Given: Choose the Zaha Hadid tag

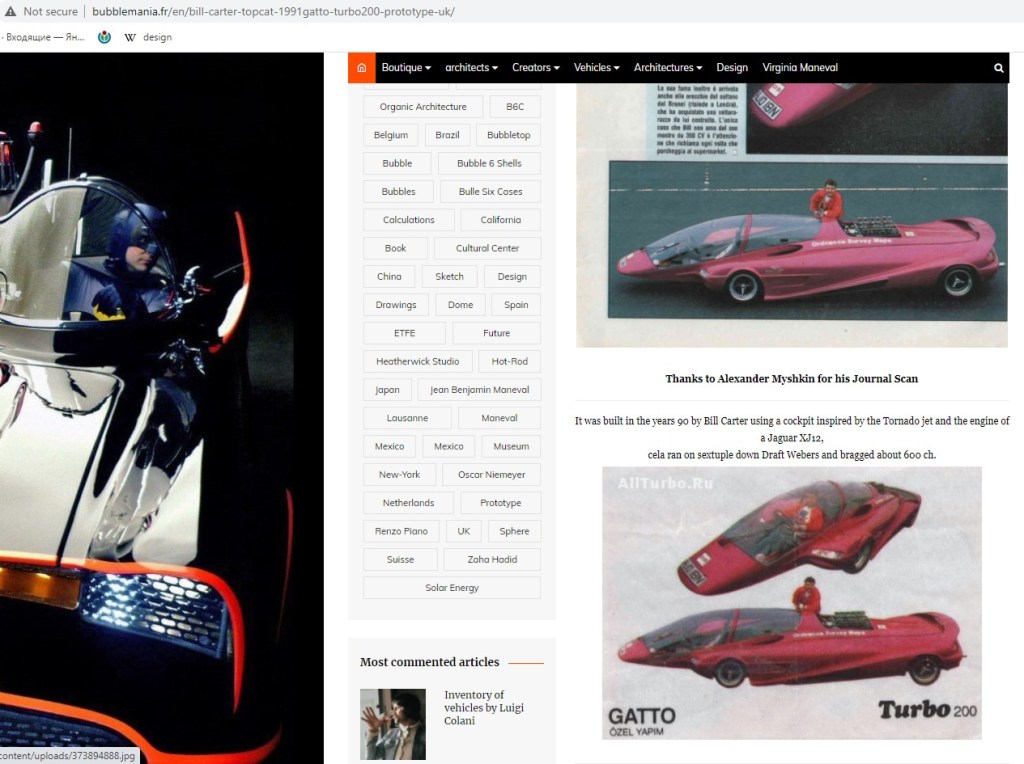Looking at the screenshot, I should point(491,559).
